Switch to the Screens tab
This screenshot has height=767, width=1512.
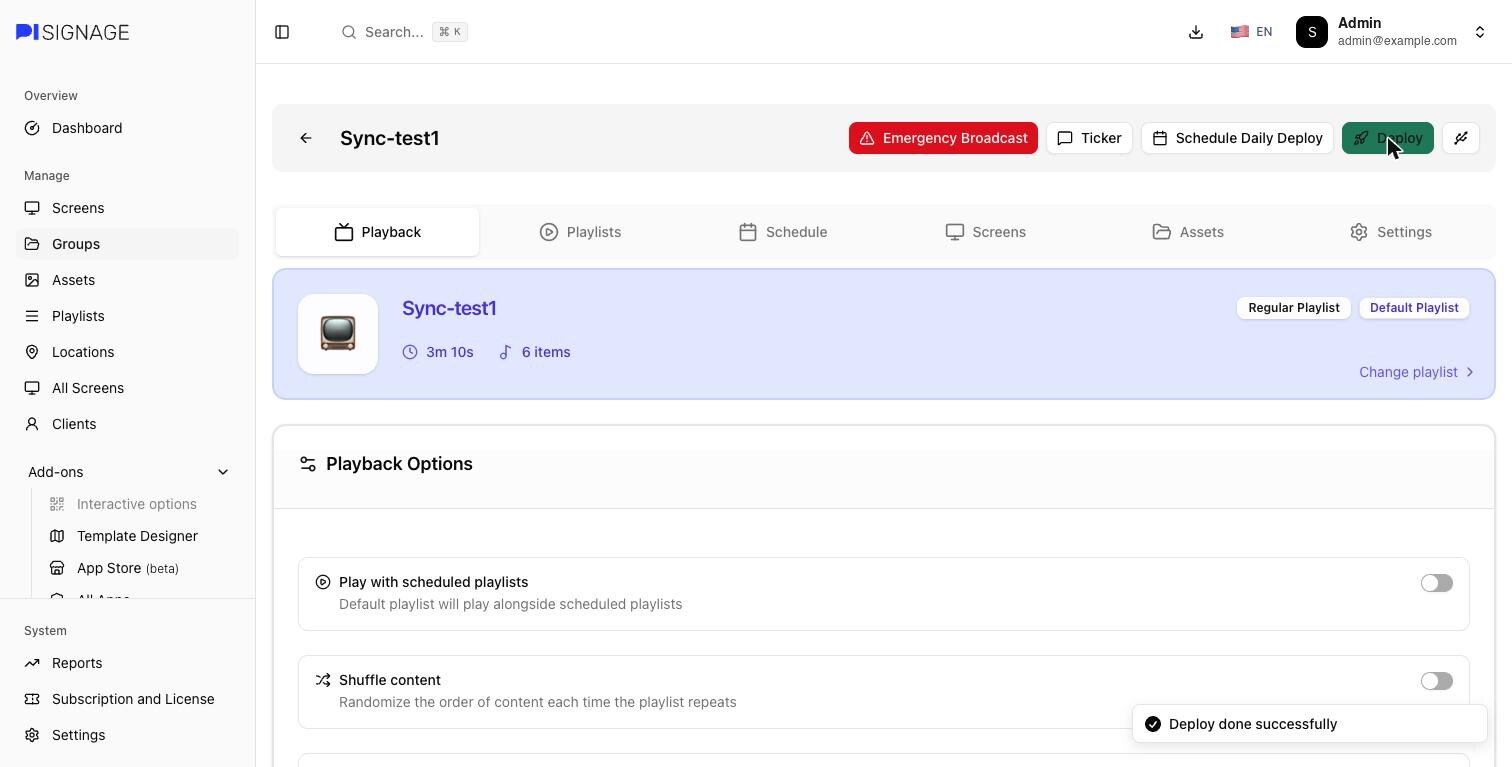(x=986, y=232)
